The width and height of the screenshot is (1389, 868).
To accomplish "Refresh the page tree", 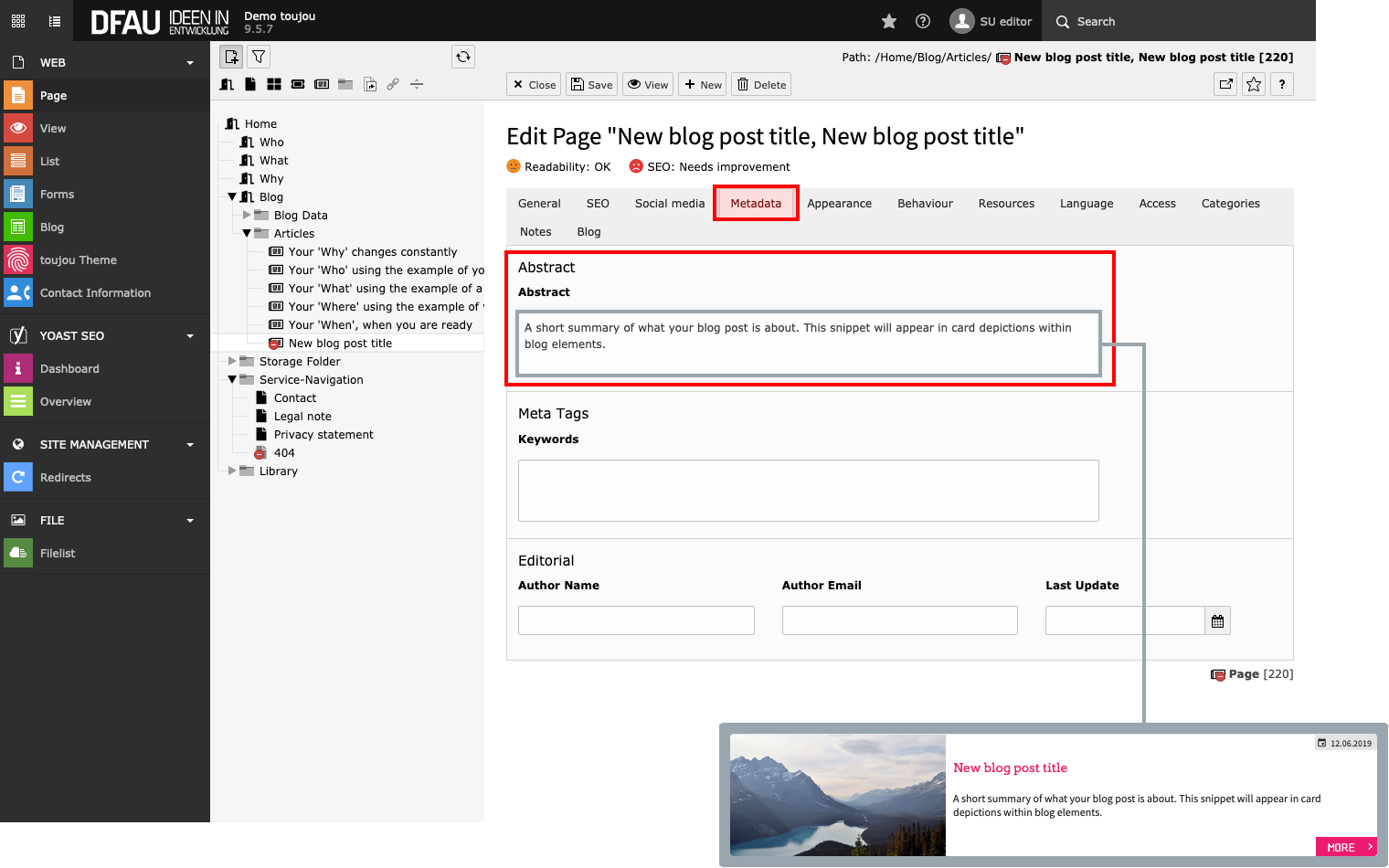I will tap(463, 57).
